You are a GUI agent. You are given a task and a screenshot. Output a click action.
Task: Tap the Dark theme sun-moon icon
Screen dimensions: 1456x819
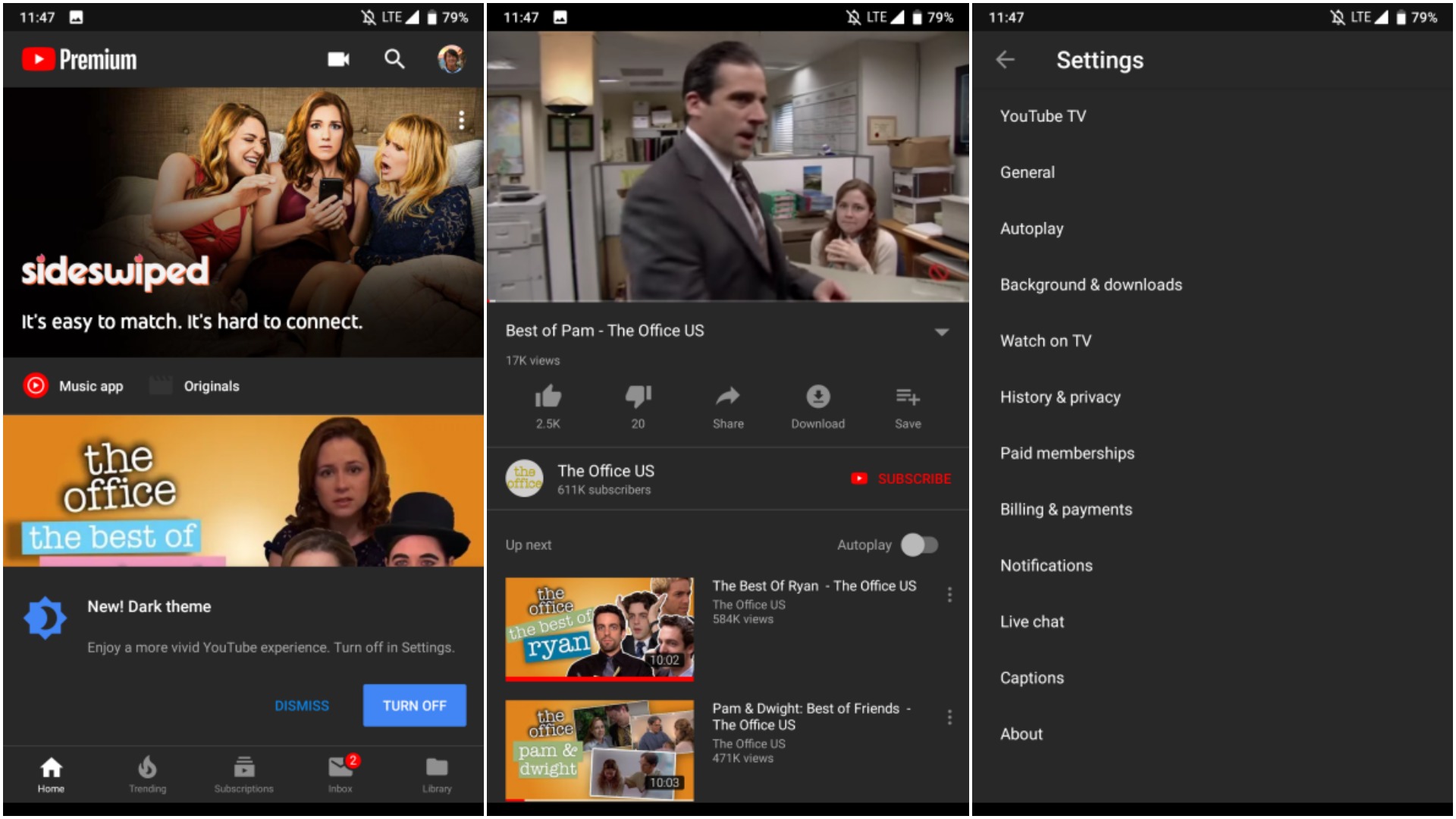[45, 618]
